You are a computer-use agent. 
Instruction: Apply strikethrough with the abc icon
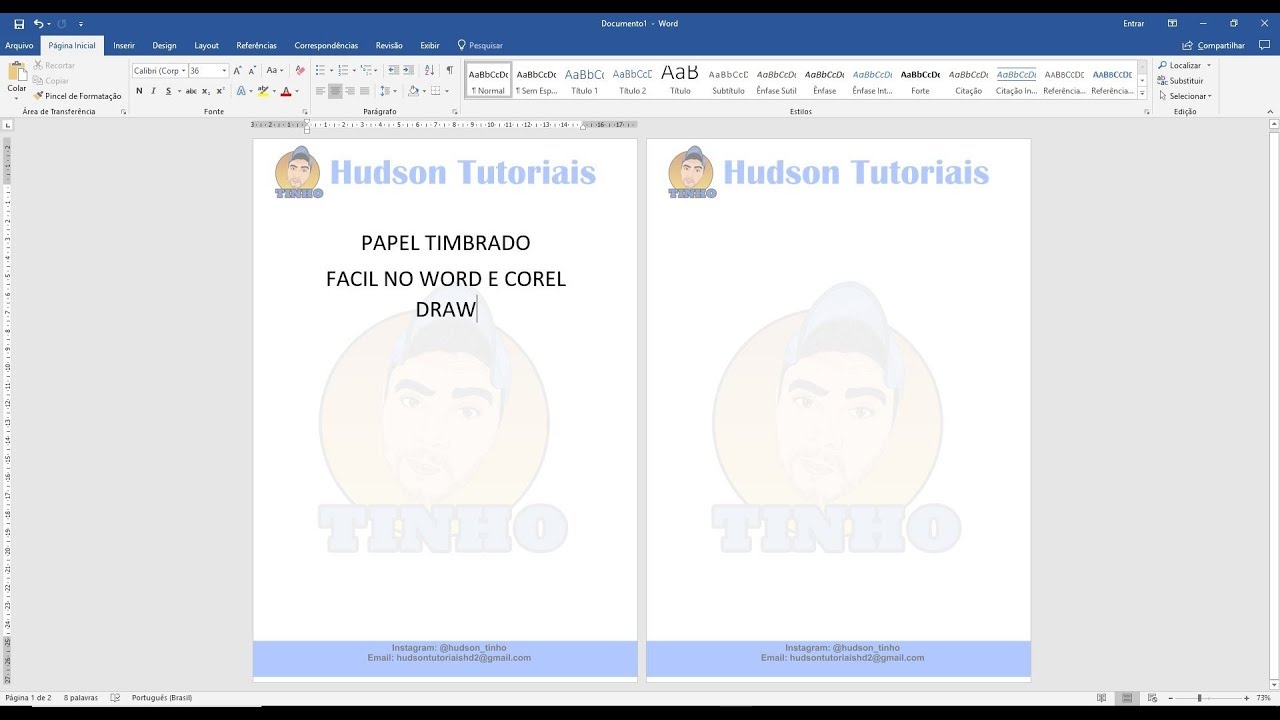point(191,91)
